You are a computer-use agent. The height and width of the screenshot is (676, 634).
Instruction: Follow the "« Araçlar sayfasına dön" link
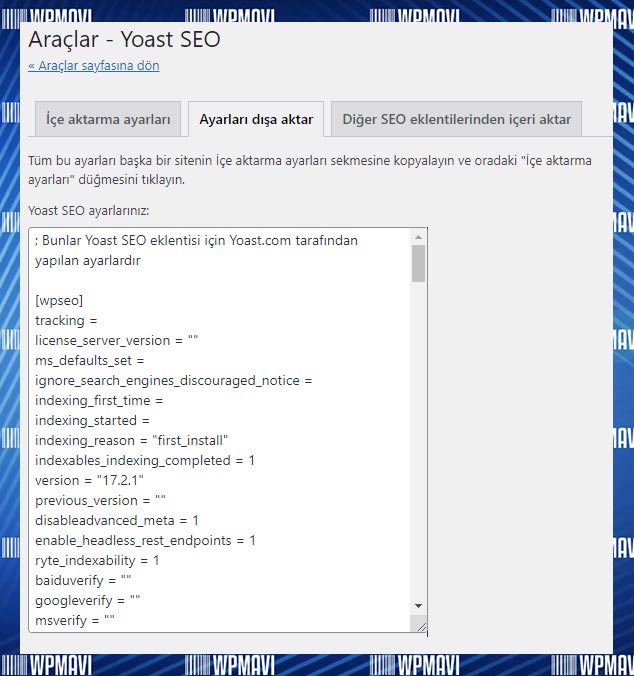(94, 66)
